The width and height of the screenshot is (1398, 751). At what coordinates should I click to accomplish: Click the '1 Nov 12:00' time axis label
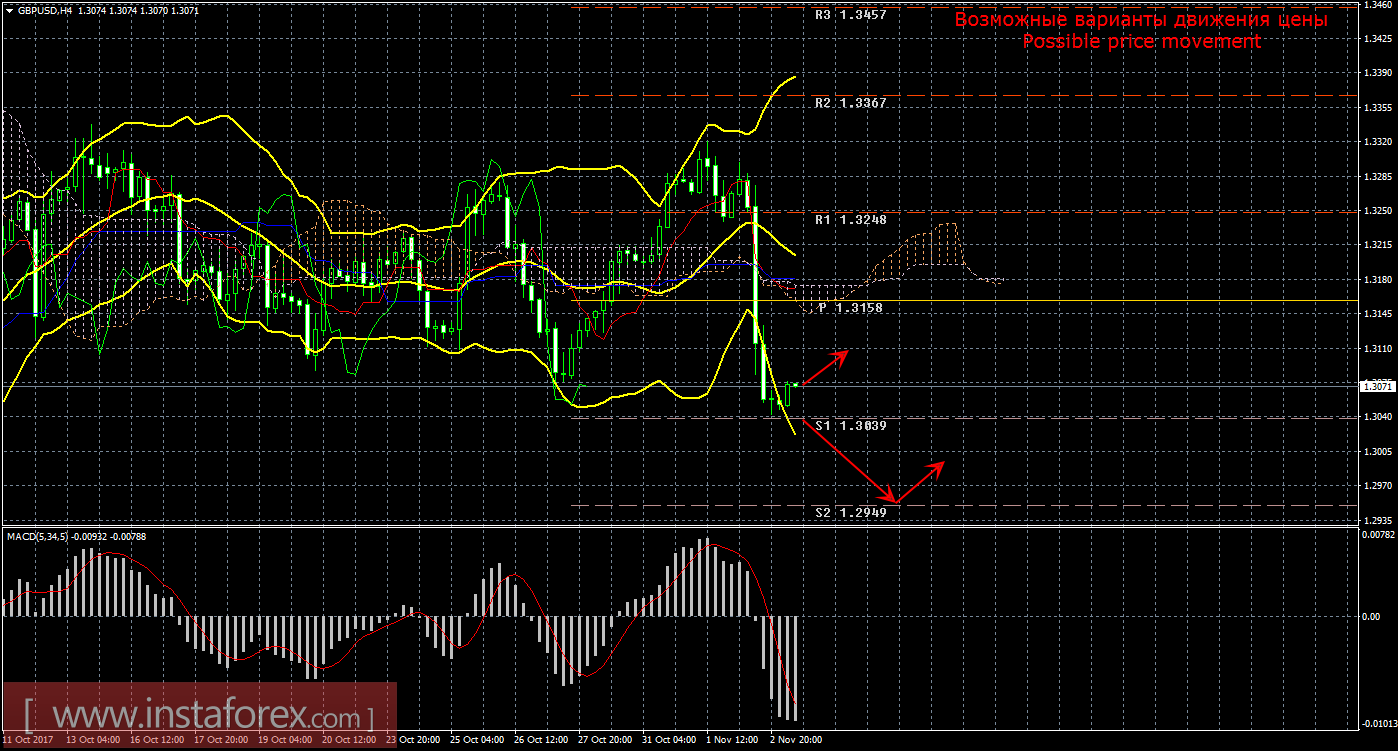pyautogui.click(x=730, y=741)
